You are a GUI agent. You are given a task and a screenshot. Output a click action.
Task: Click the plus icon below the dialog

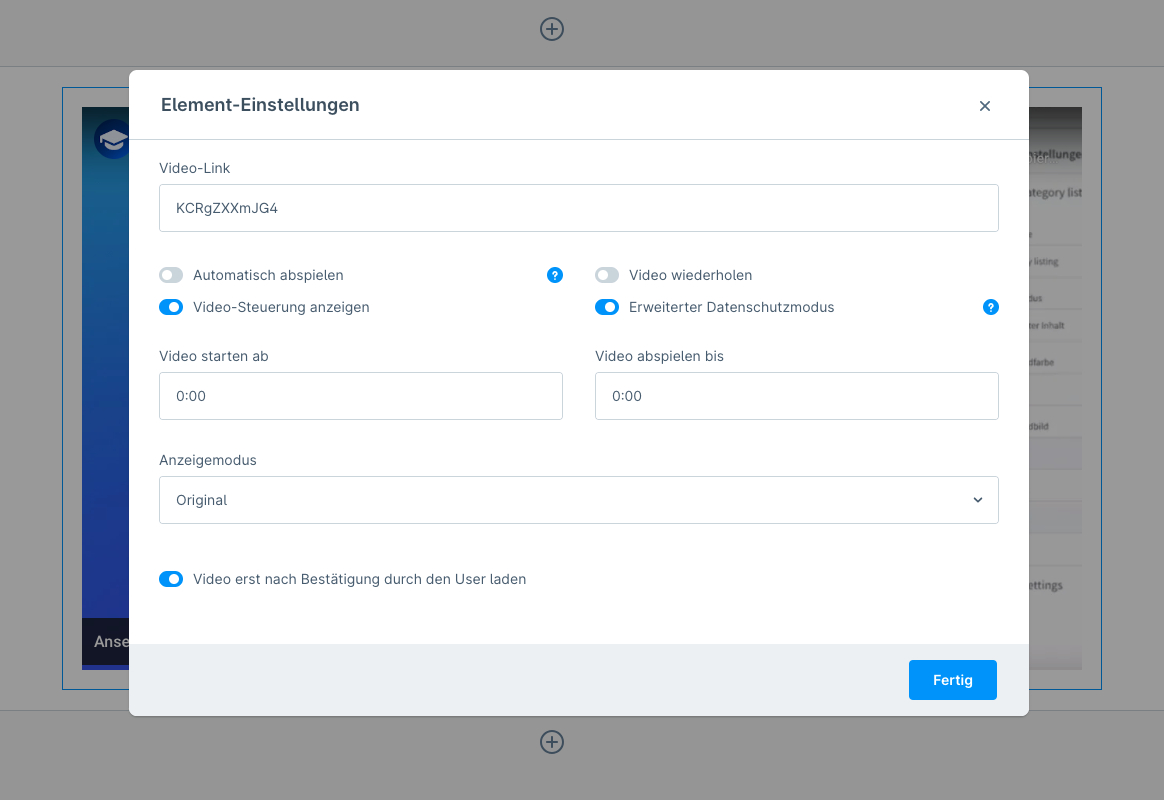[552, 742]
